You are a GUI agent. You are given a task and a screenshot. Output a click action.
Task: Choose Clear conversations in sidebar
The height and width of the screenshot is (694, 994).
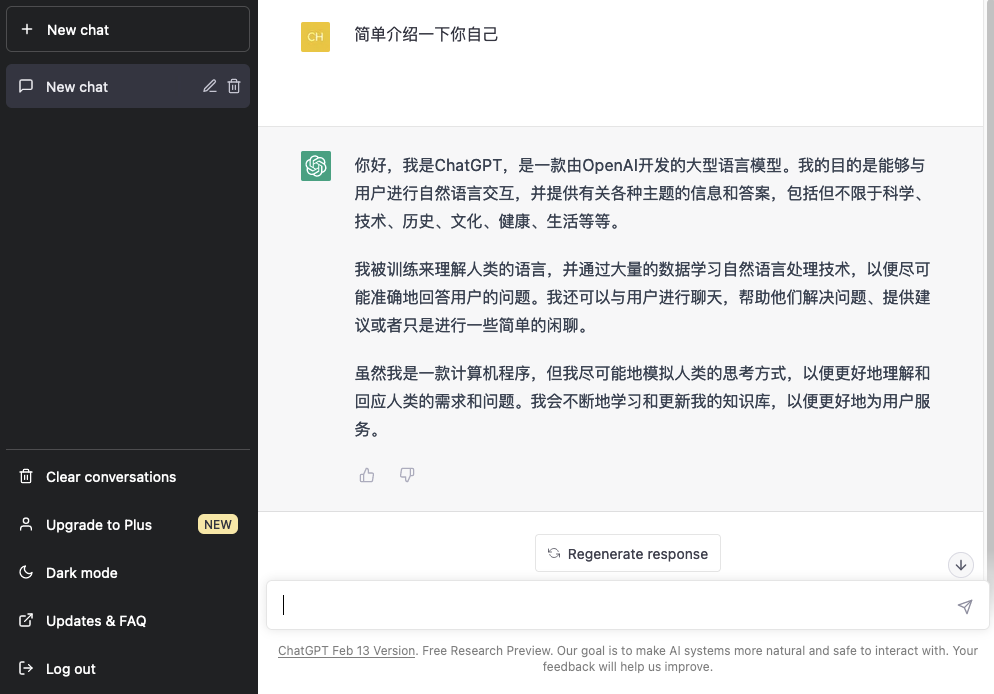[110, 477]
